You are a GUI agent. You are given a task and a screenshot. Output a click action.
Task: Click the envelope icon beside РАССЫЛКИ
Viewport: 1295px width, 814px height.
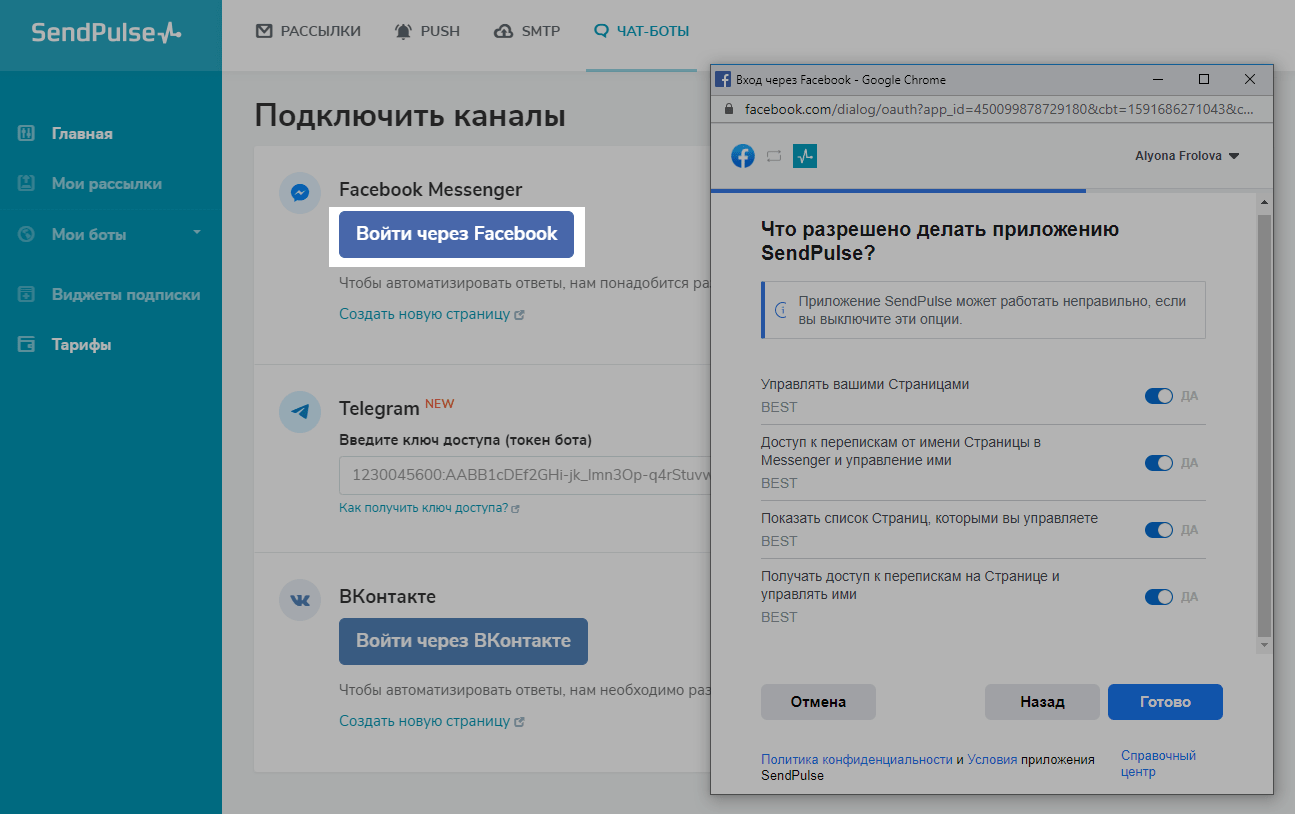pos(264,31)
